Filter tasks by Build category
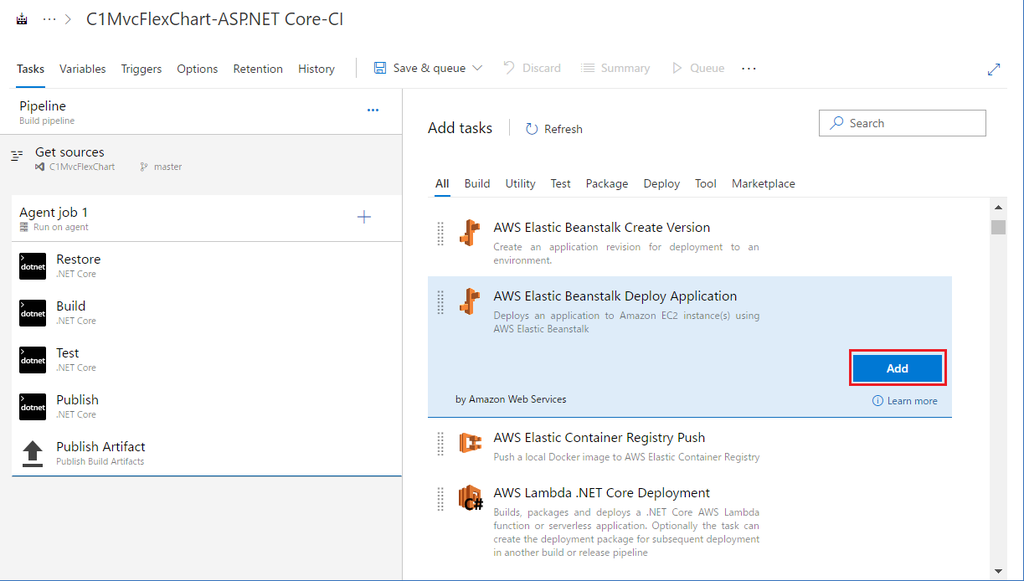1024x581 pixels. [x=477, y=183]
